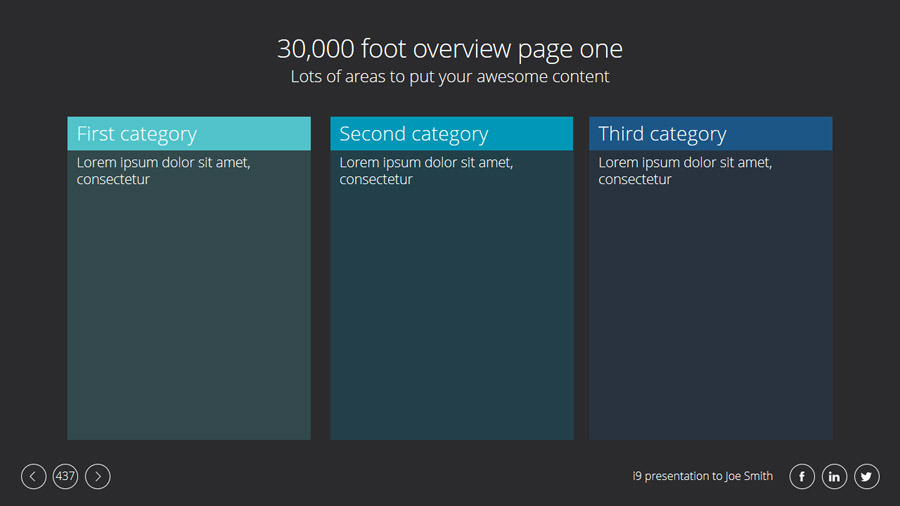The image size is (900, 506).
Task: Click Lorem ipsum text under First category
Action: tap(163, 171)
